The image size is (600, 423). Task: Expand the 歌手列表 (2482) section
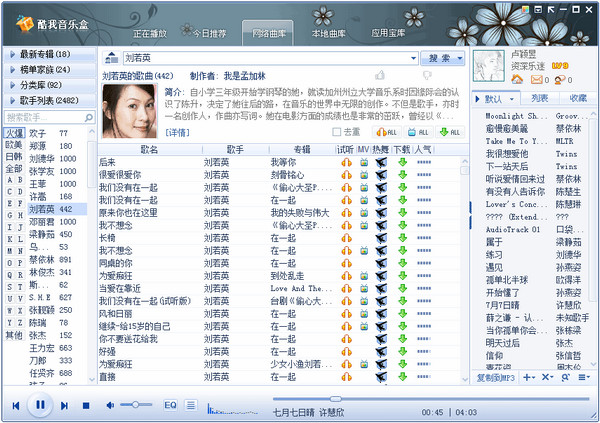coord(50,100)
